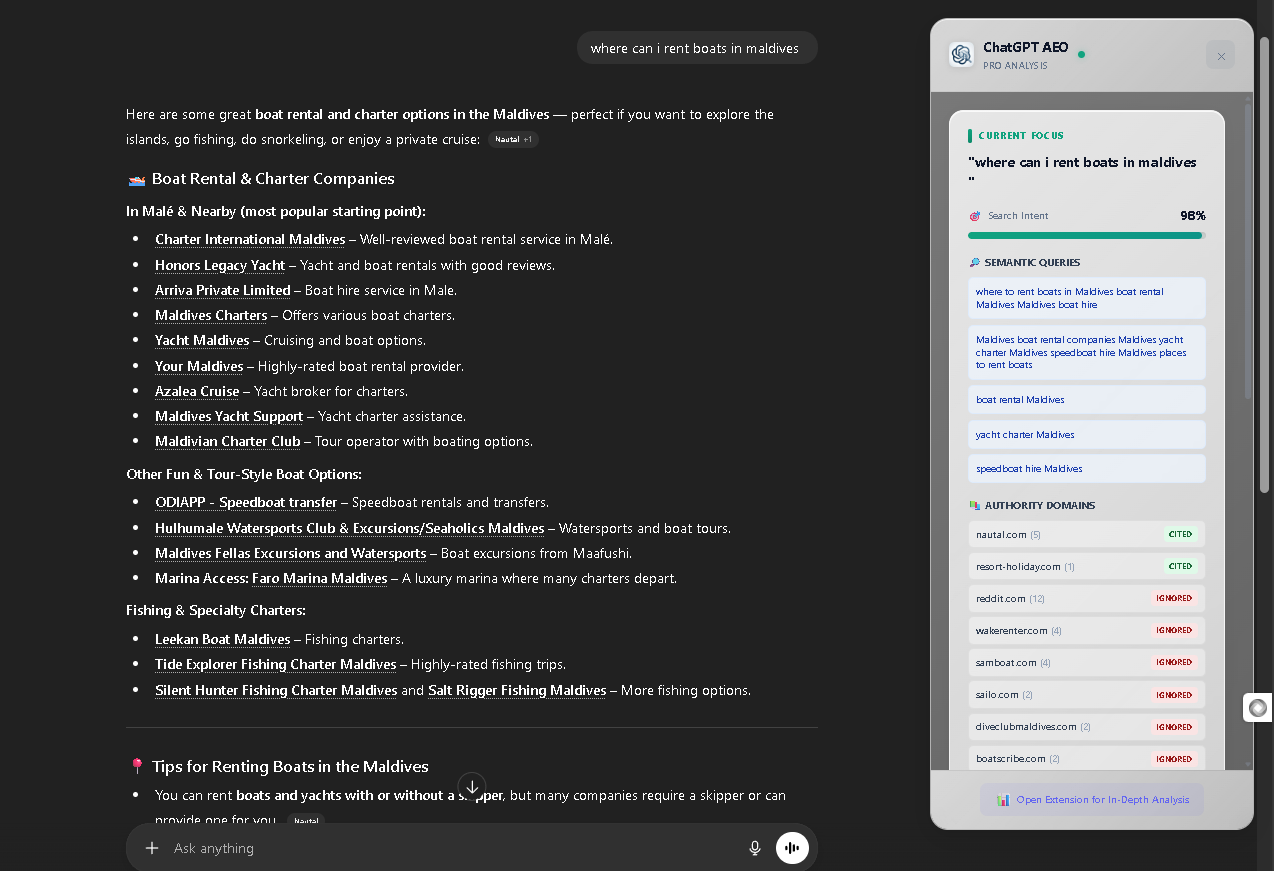1274x871 pixels.
Task: Click the microphone dictation icon
Action: coord(755,848)
